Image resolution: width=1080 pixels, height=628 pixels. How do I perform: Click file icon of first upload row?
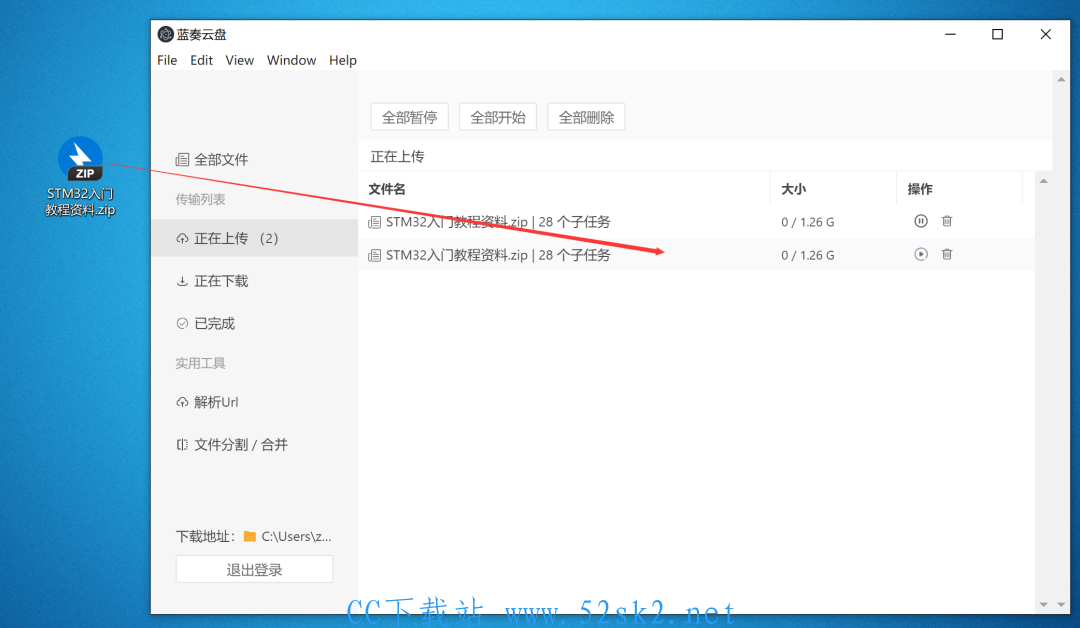[375, 222]
